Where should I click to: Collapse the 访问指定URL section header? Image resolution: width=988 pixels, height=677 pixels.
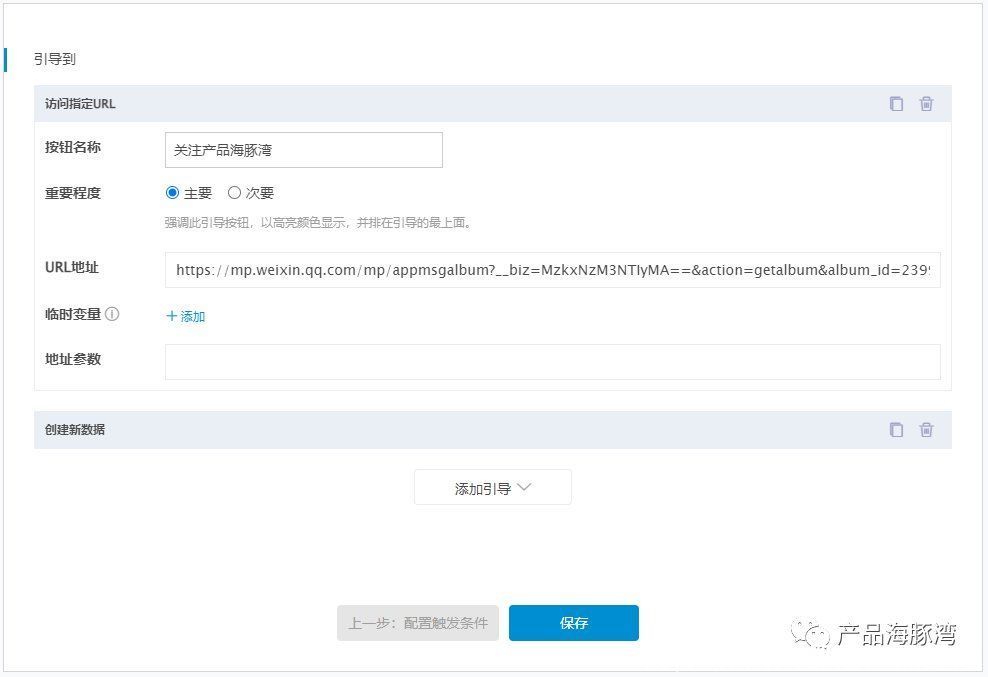(493, 104)
